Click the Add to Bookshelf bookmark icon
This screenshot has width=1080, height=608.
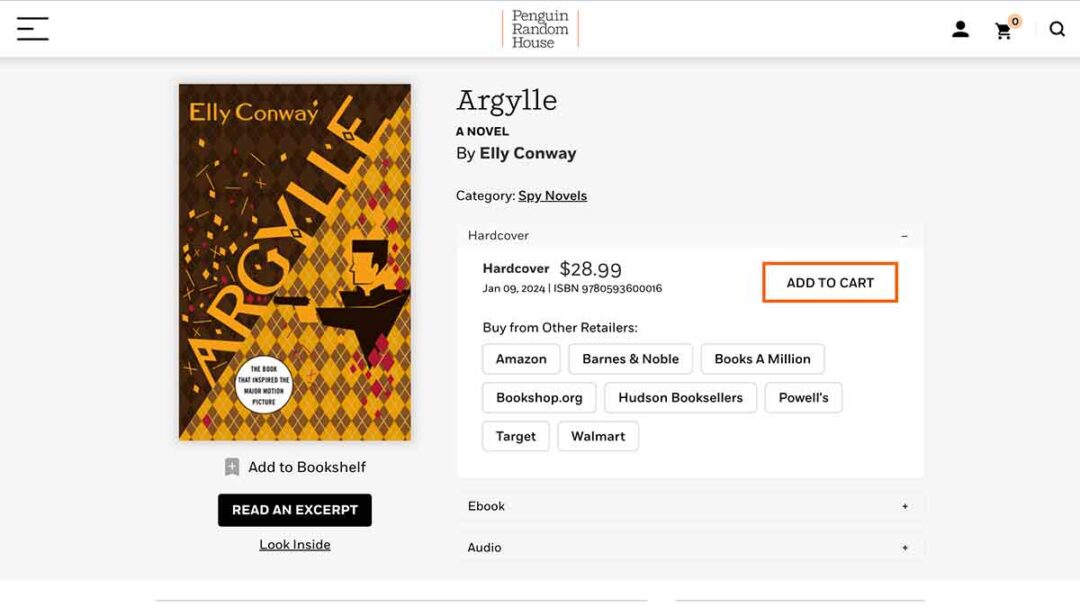point(232,467)
